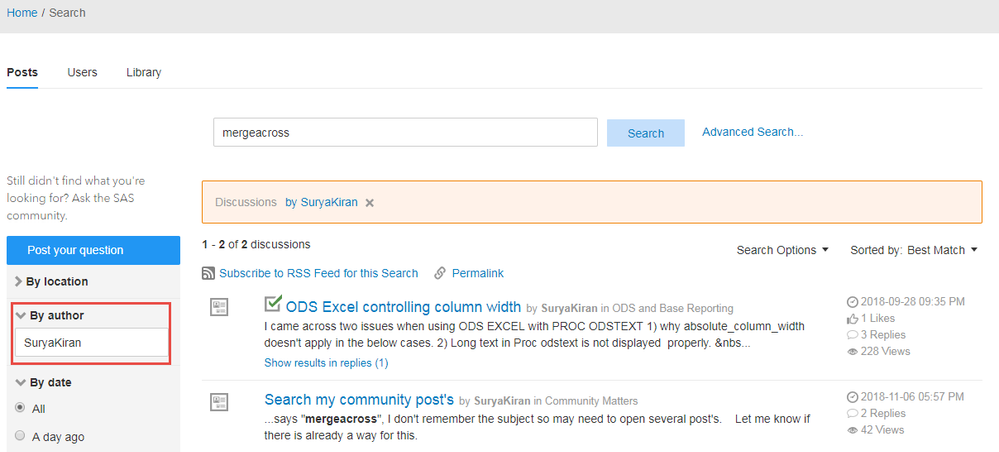Open the Sorted by Best Match dropdown
This screenshot has width=999, height=452.
(x=913, y=250)
